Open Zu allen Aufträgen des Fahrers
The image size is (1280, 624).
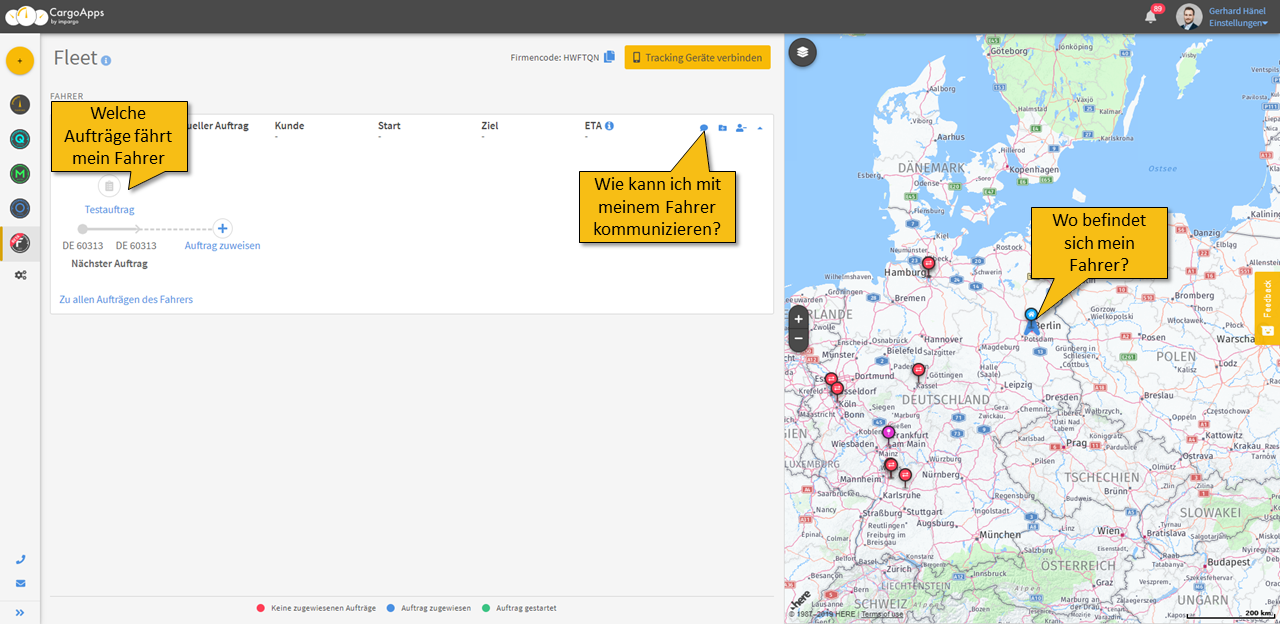[126, 299]
